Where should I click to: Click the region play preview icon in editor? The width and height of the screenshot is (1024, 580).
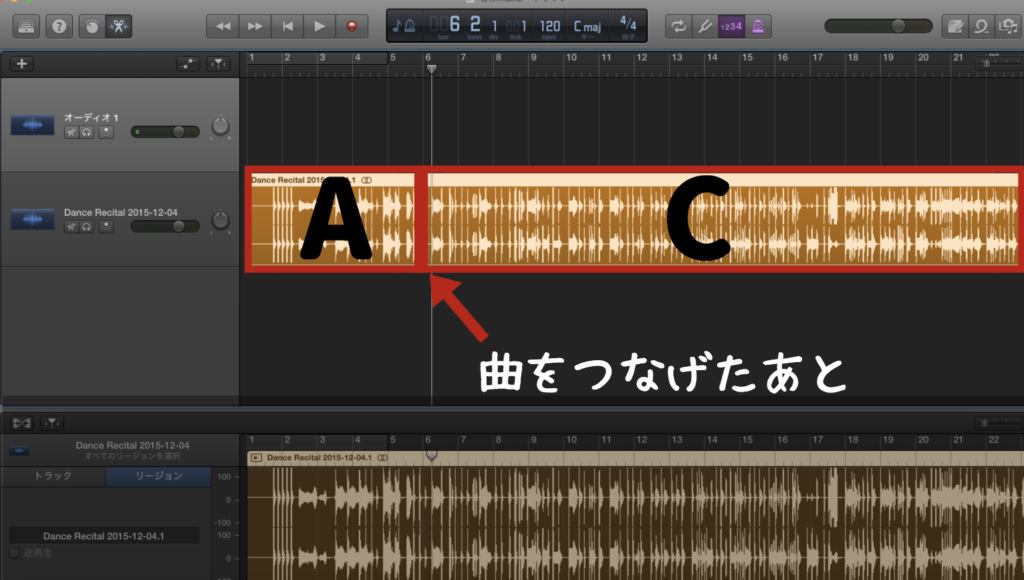[x=256, y=458]
